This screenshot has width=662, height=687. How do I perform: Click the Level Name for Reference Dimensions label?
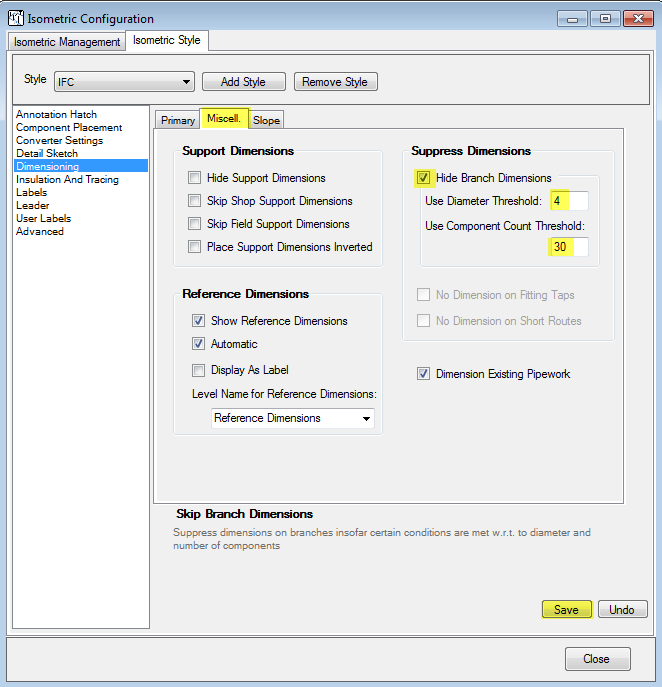point(284,394)
